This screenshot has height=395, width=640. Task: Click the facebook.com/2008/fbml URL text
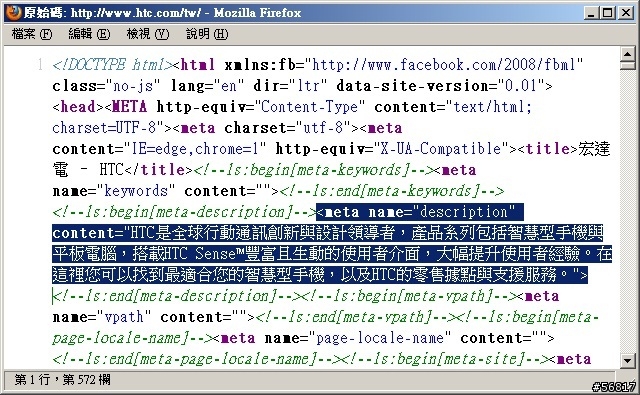point(444,64)
